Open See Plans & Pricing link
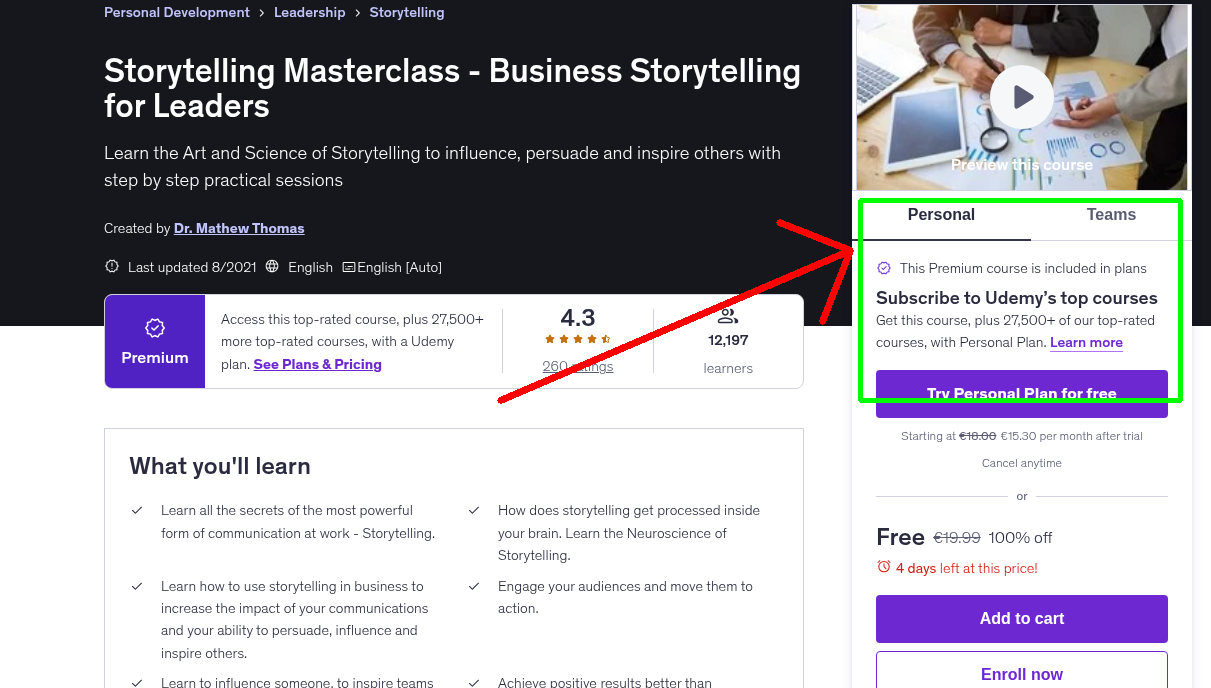Viewport: 1211px width, 688px height. click(318, 364)
